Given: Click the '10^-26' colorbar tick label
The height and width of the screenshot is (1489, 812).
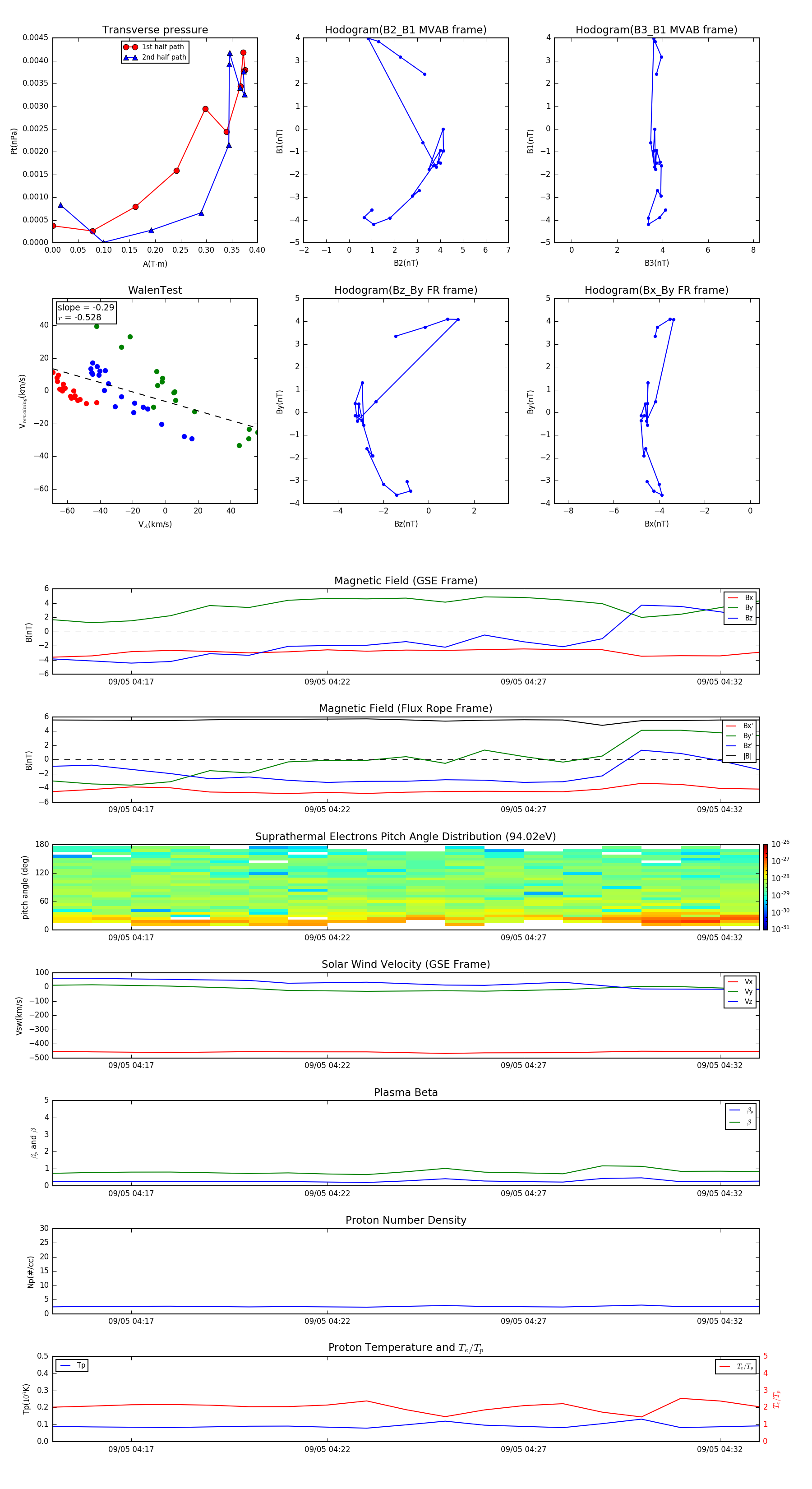Looking at the screenshot, I should [780, 844].
